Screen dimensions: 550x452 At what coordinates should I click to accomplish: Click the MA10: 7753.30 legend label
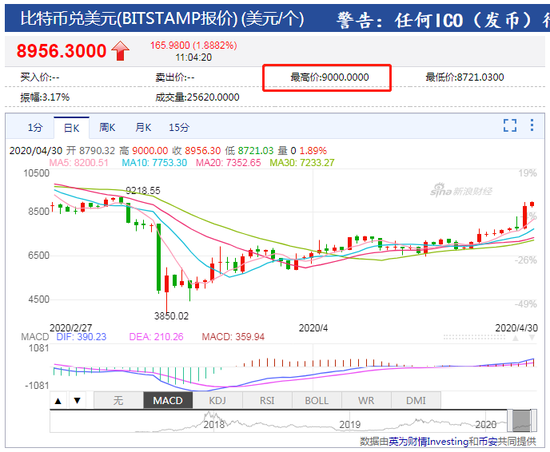[x=154, y=163]
